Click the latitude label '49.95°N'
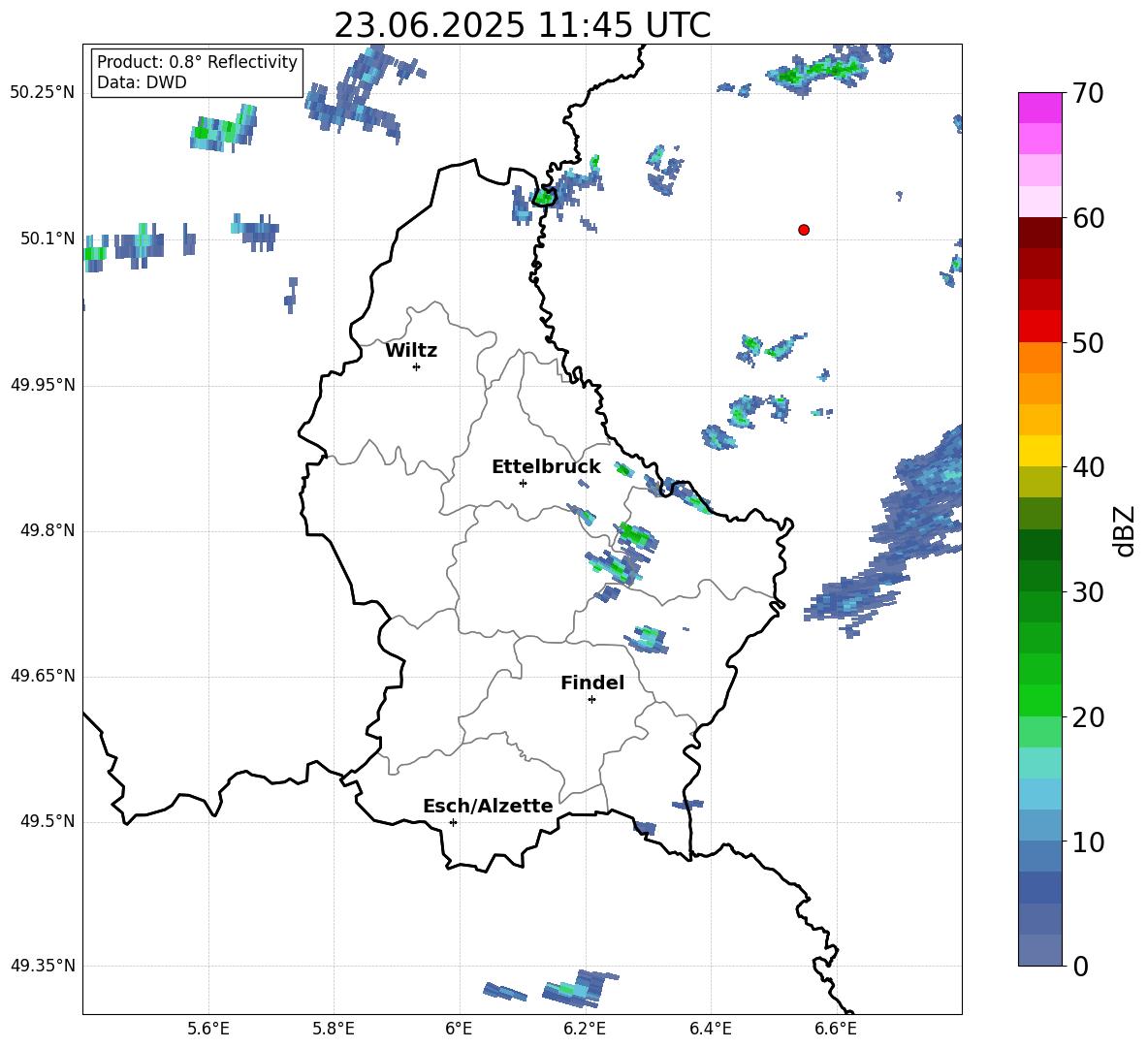The height and width of the screenshot is (1048, 1148). pyautogui.click(x=43, y=385)
